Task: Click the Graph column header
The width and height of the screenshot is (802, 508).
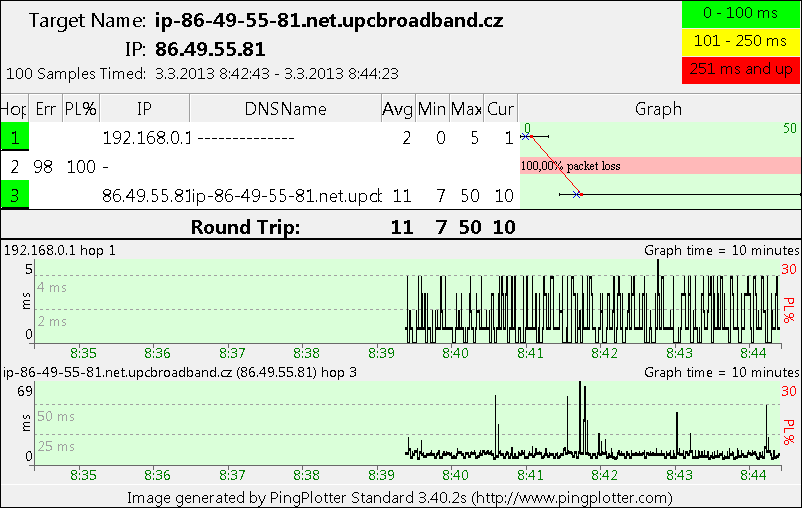Action: [x=659, y=108]
